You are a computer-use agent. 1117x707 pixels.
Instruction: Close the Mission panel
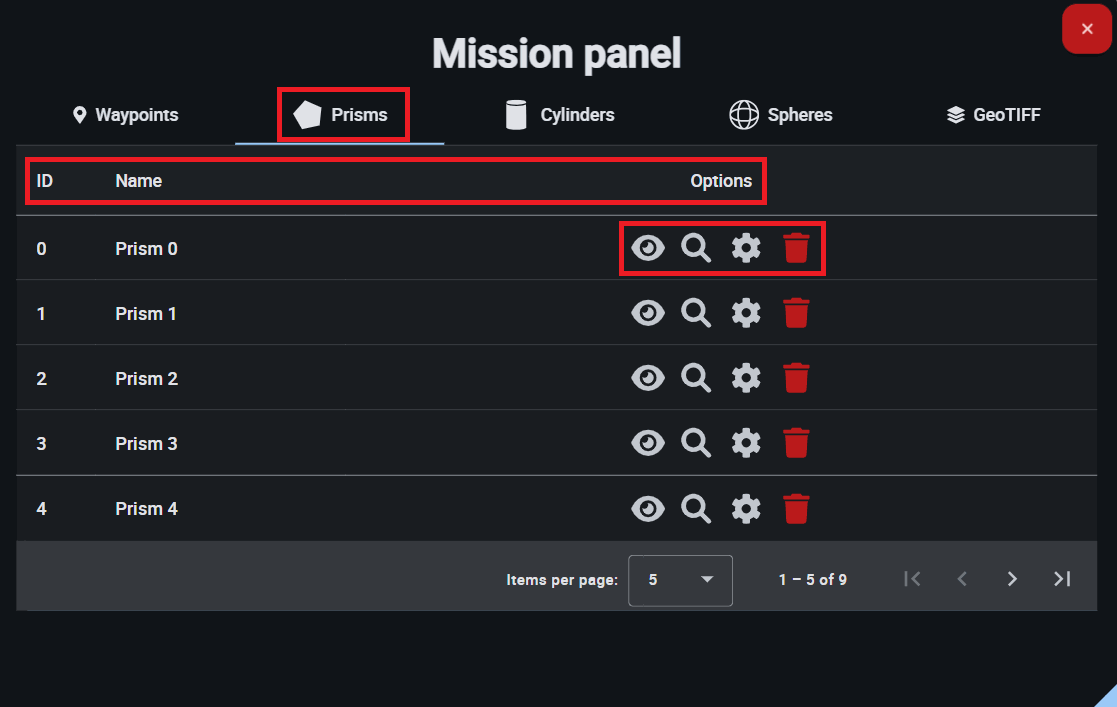tap(1087, 29)
